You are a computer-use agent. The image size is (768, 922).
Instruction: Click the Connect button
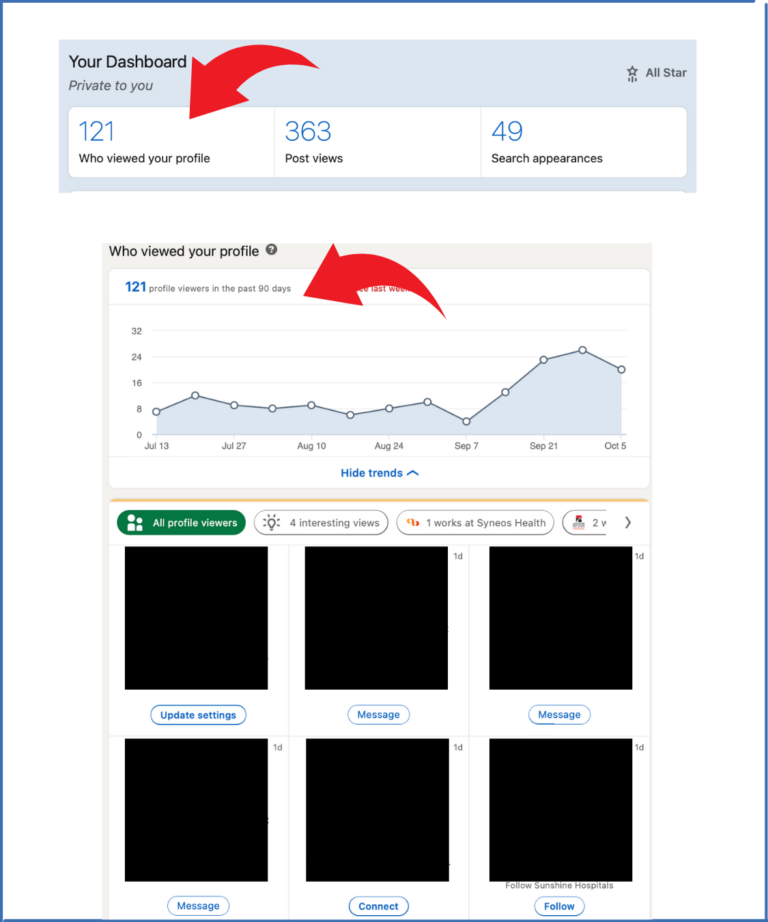click(378, 906)
